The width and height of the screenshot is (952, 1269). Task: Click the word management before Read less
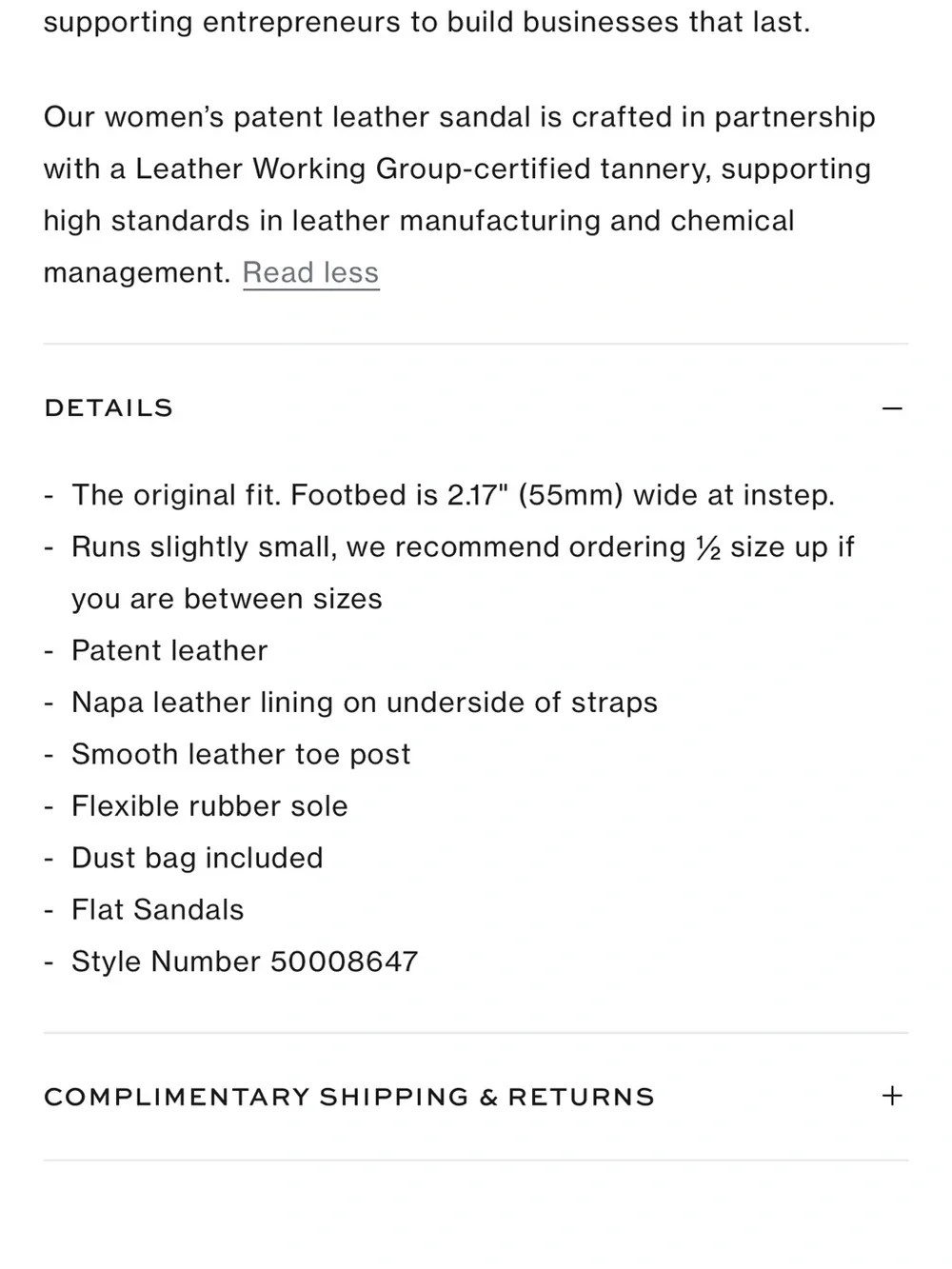(x=137, y=273)
